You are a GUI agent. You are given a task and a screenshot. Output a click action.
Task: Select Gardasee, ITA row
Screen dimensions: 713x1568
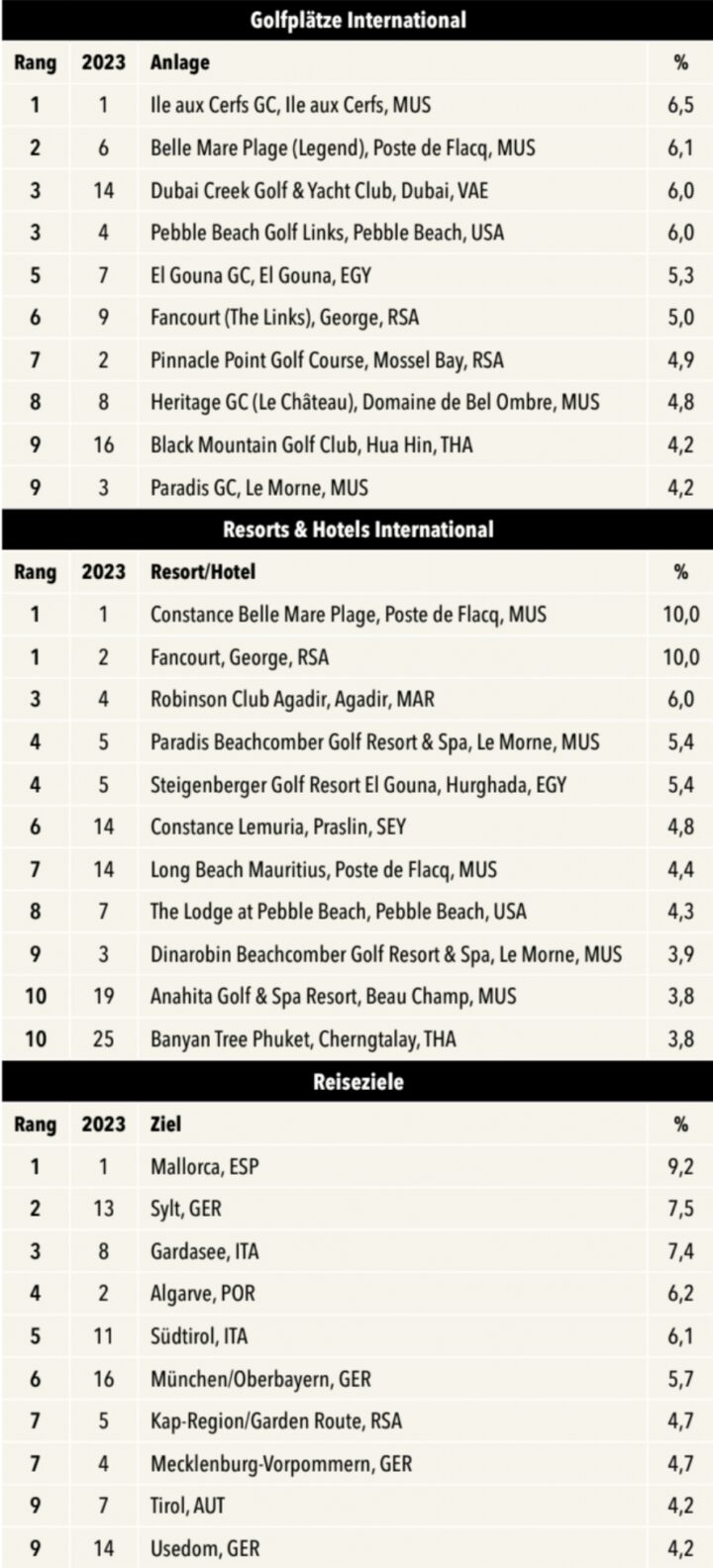[x=356, y=1251]
